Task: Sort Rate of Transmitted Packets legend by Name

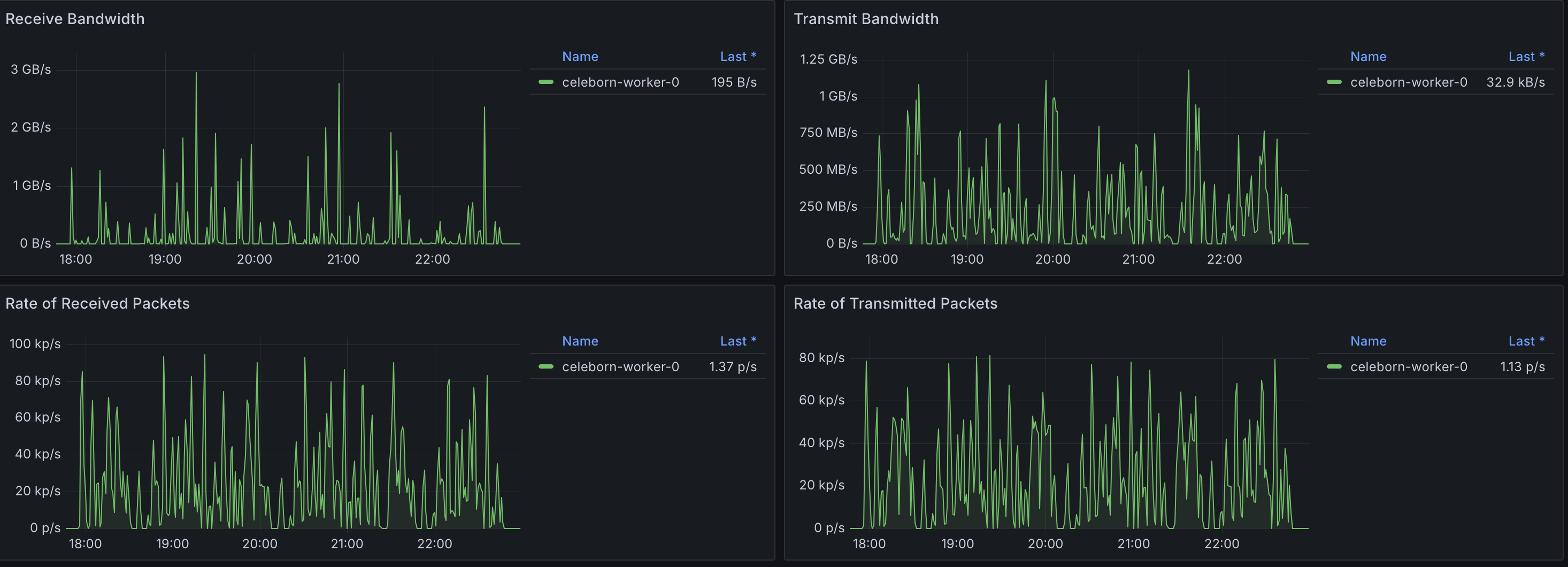Action: (1368, 341)
